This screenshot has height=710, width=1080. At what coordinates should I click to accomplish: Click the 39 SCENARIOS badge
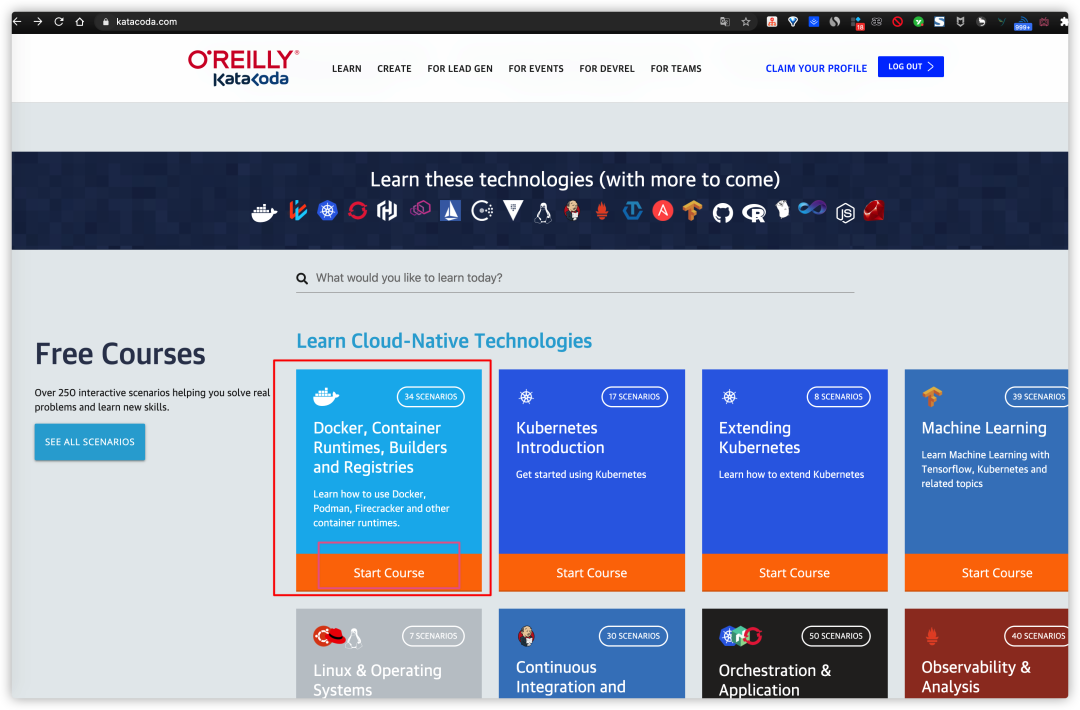pos(1037,397)
